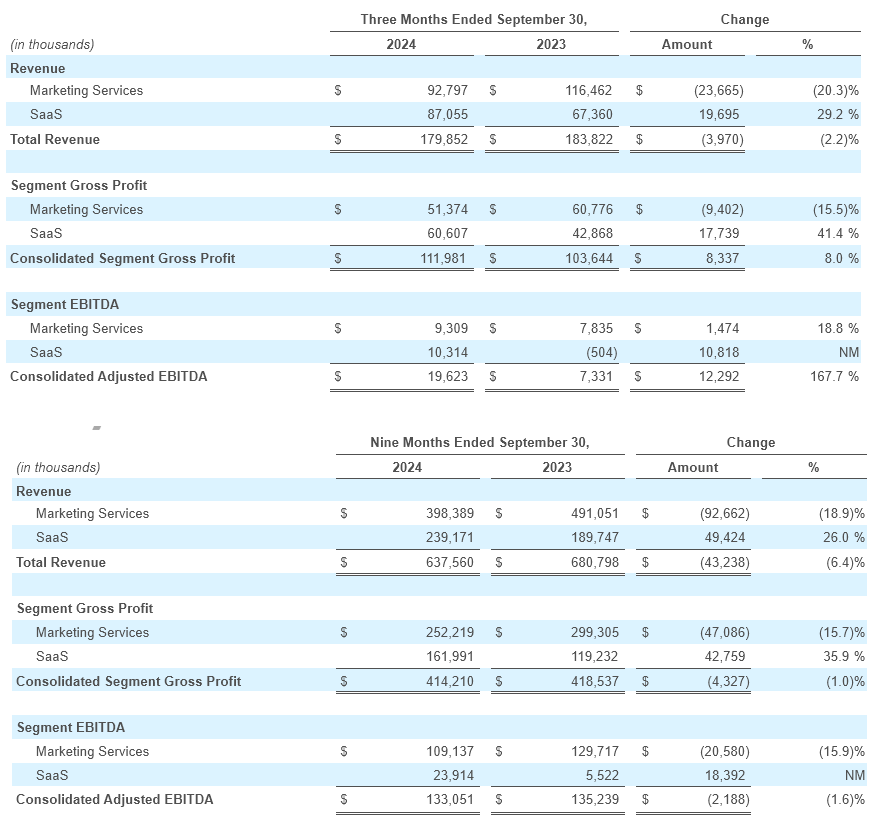Click the 'Nine Months Ended September 30,' header
Screen dimensions: 890x830
coord(480,443)
